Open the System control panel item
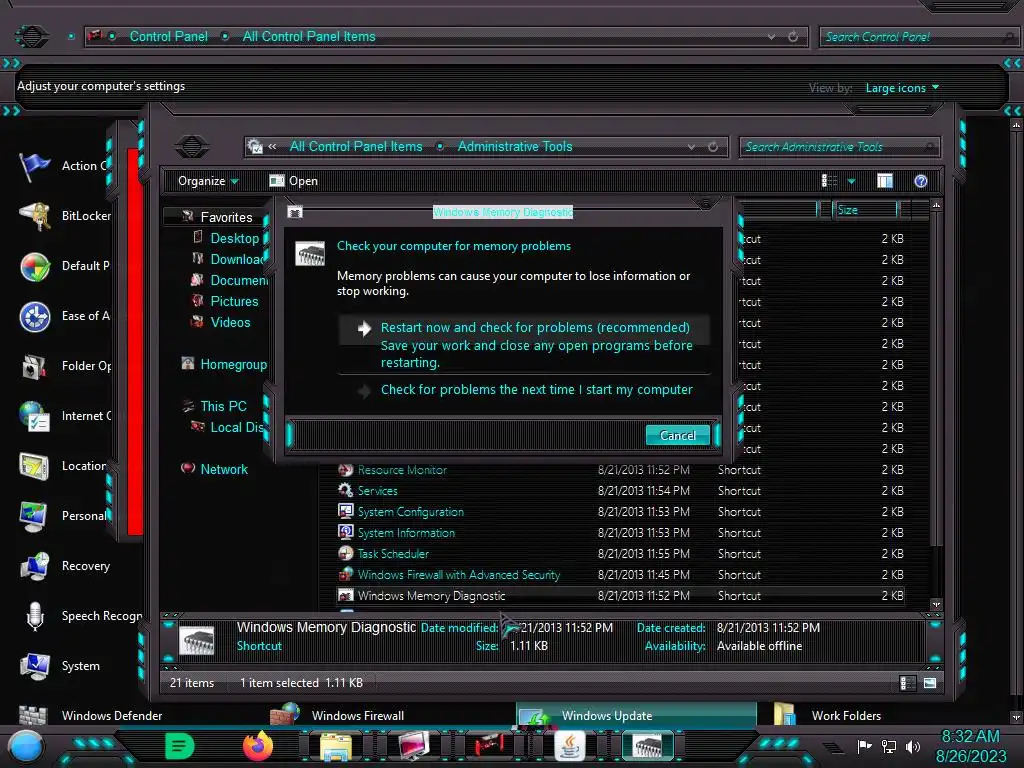This screenshot has height=768, width=1024. [60, 666]
